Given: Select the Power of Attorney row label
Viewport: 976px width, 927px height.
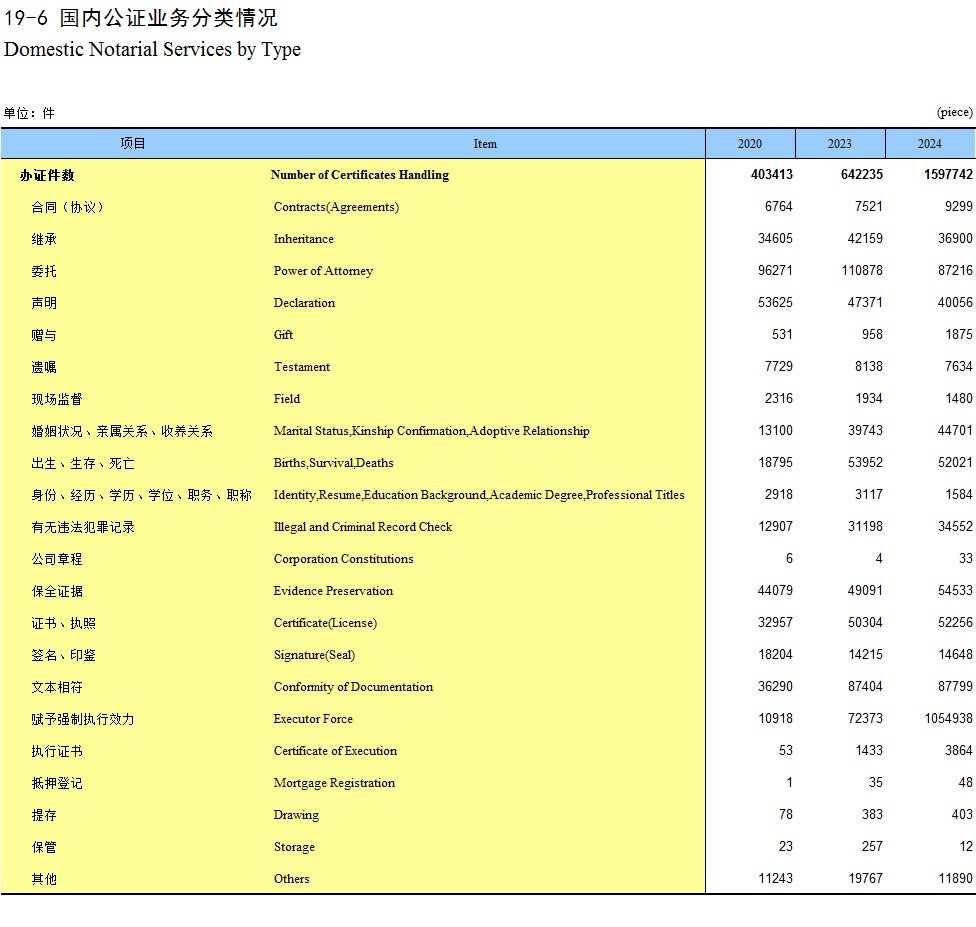Looking at the screenshot, I should [323, 271].
